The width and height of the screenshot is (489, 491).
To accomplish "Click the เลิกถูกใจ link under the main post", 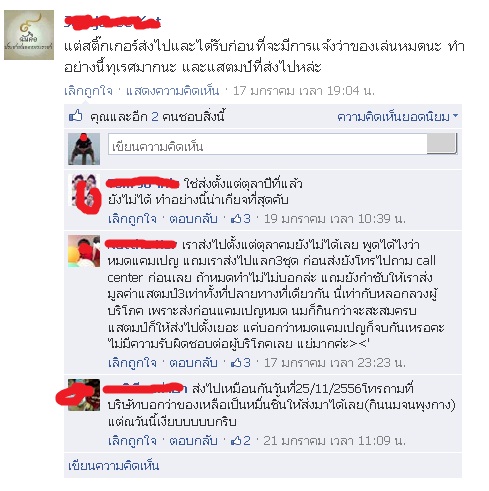I will [x=88, y=91].
